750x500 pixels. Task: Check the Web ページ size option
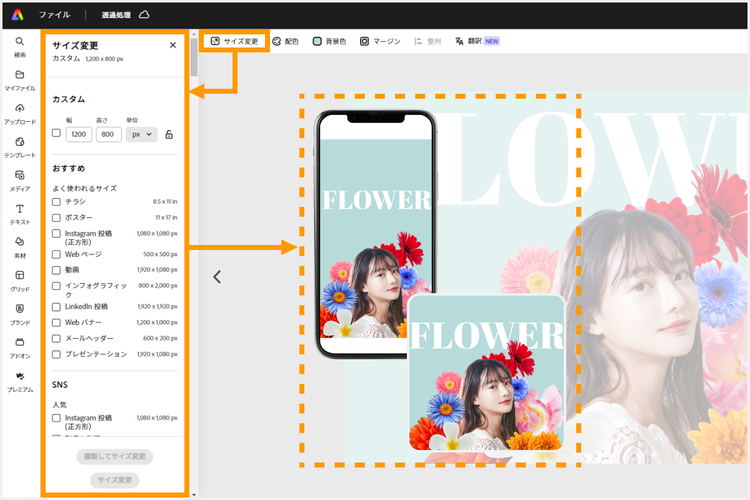click(56, 255)
